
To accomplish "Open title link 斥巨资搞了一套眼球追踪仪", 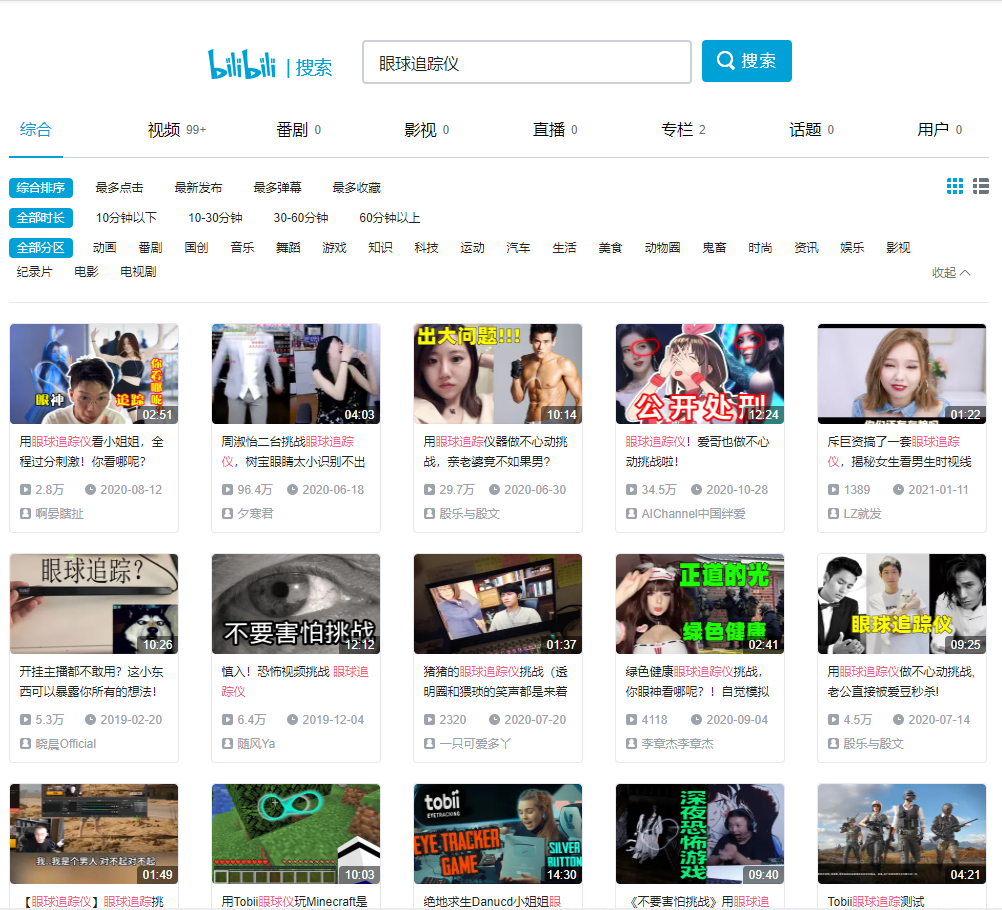I will coord(900,452).
